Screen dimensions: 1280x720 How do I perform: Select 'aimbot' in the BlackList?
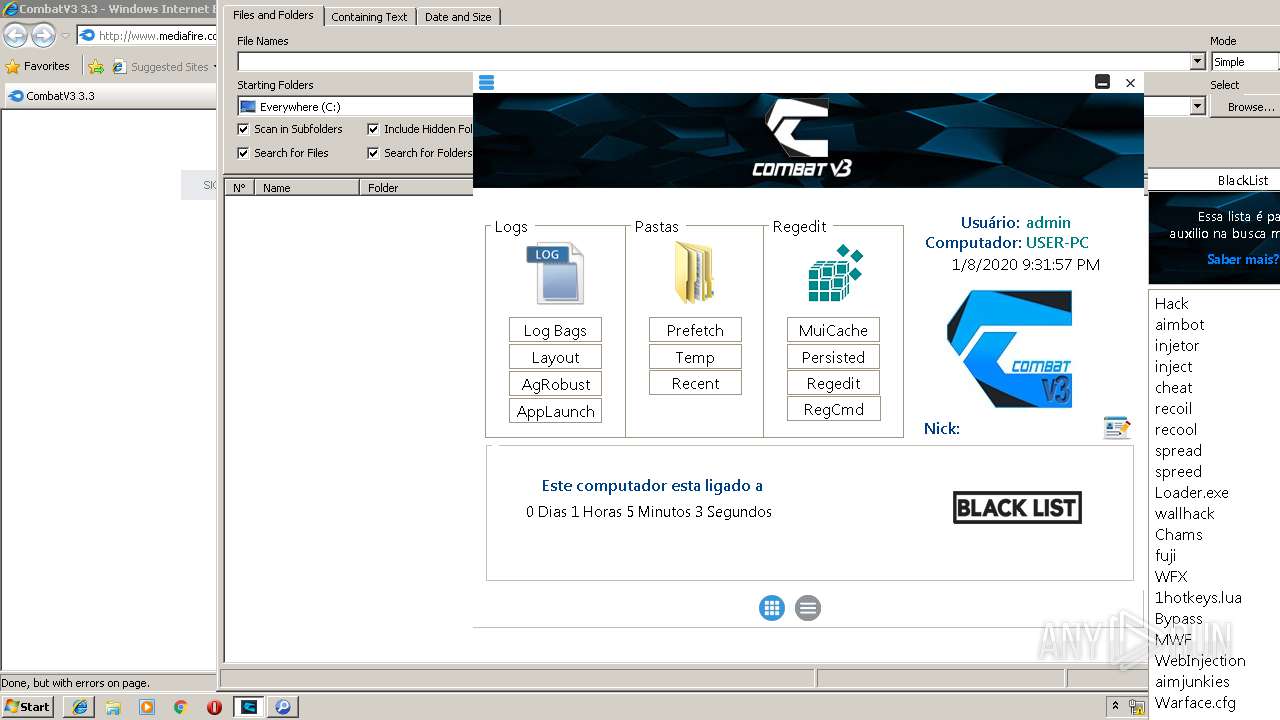(x=1180, y=325)
